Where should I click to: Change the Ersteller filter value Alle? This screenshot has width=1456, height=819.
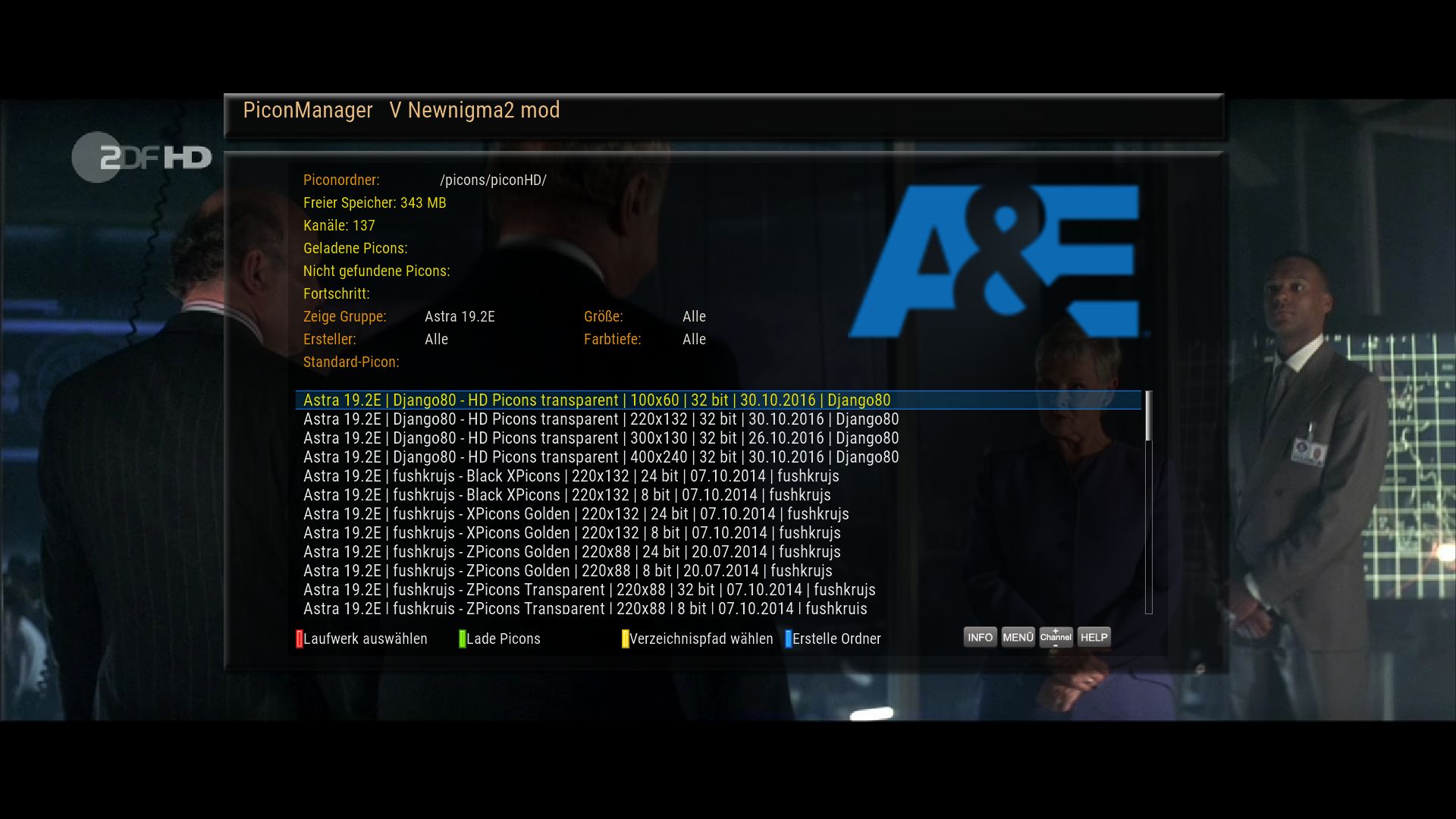436,339
